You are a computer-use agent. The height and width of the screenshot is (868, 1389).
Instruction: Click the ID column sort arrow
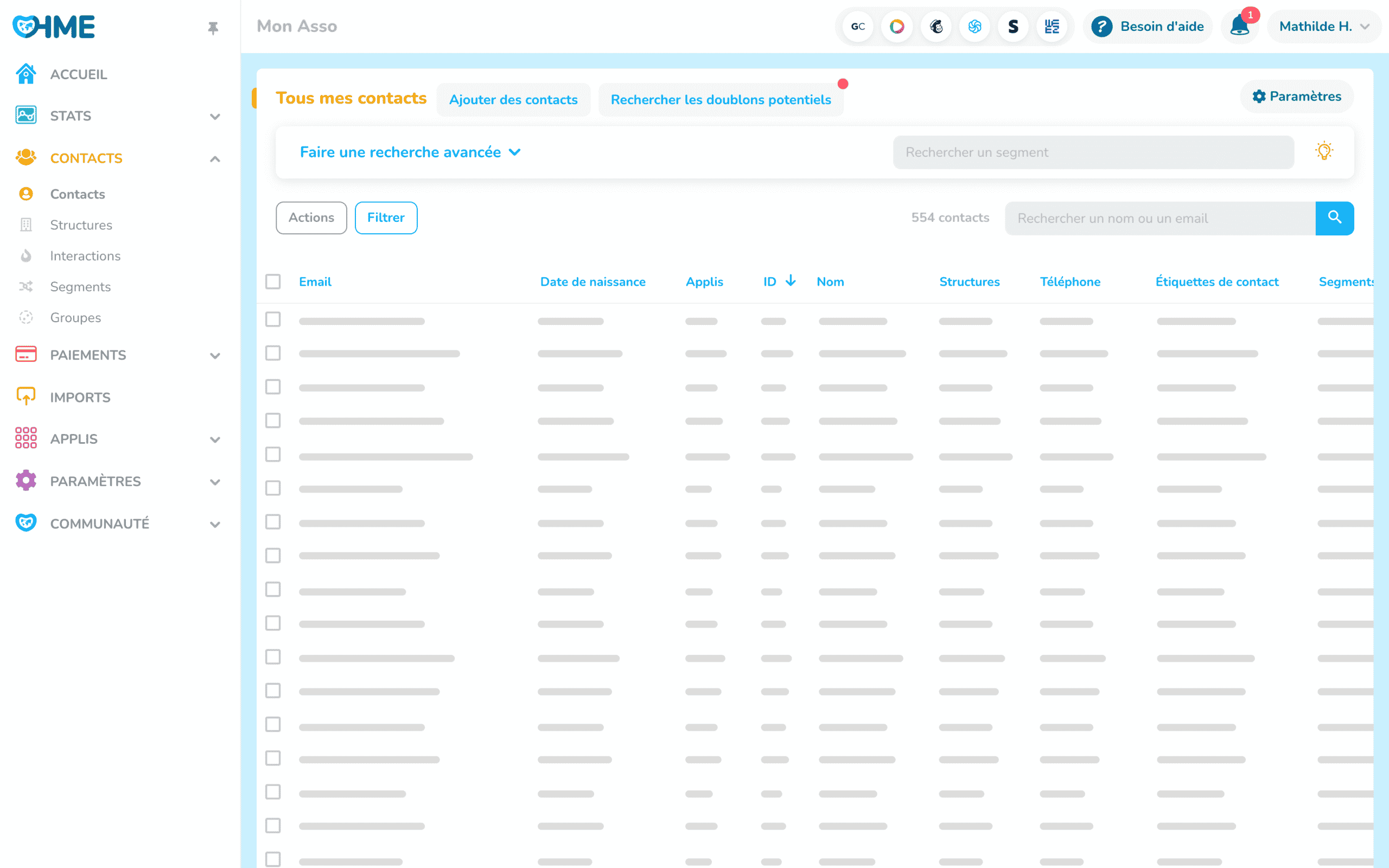point(791,280)
